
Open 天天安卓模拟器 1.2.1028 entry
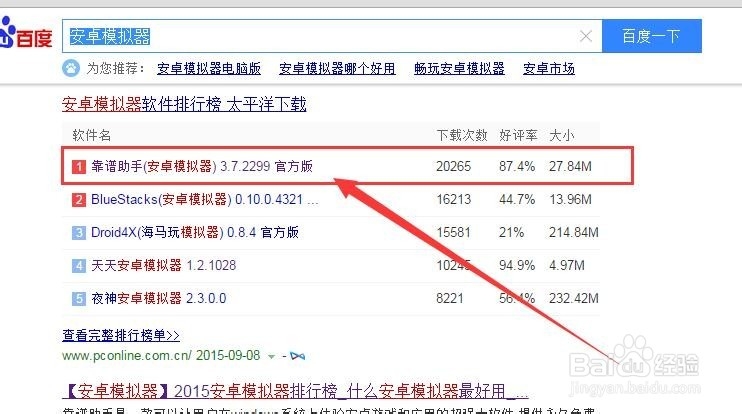163,265
